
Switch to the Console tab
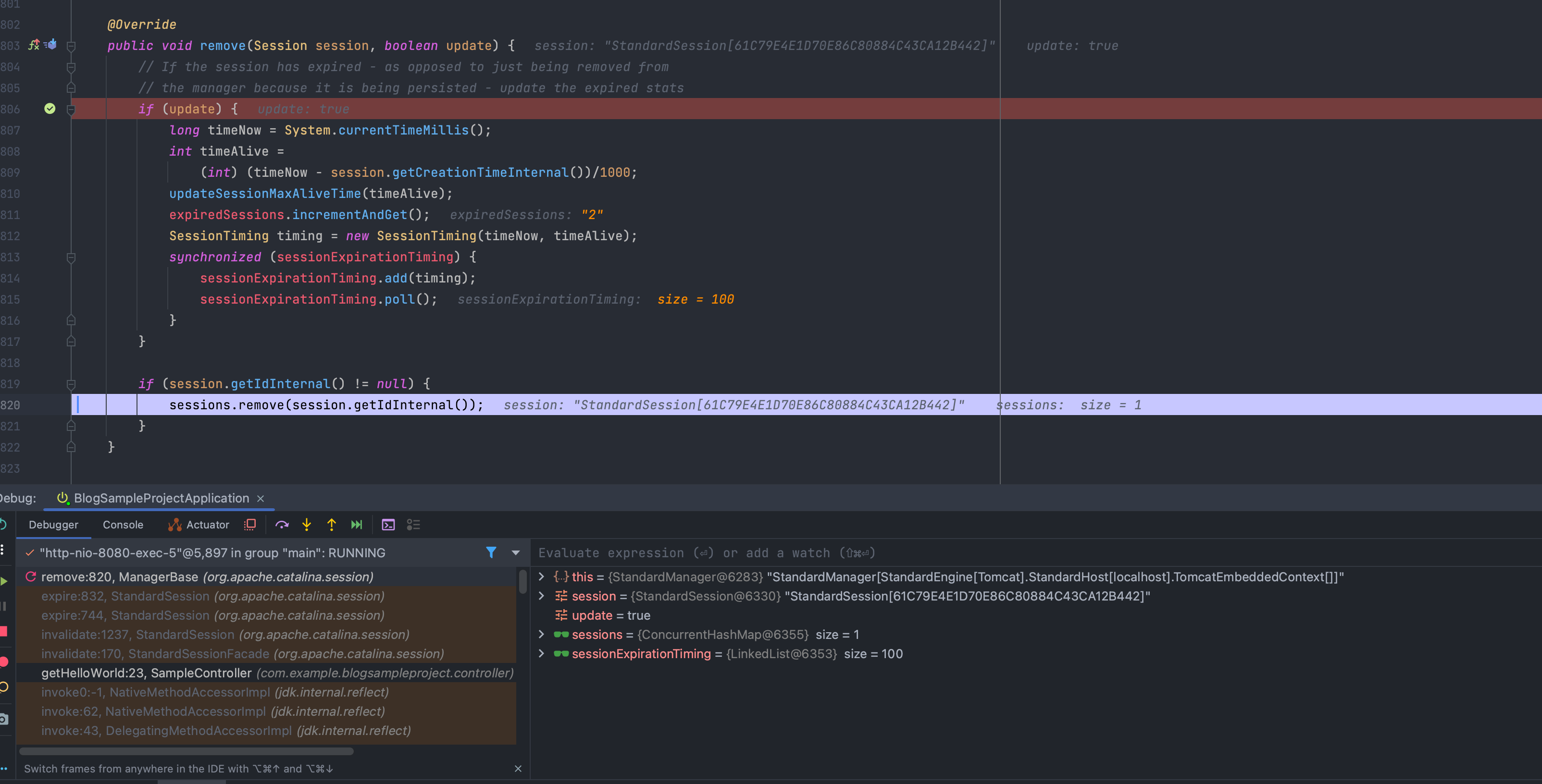123,525
